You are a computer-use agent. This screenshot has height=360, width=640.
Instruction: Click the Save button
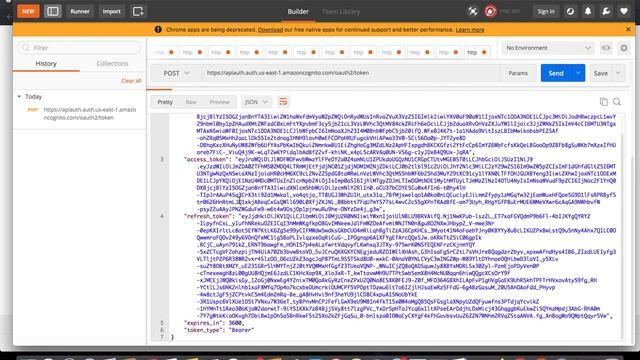pos(600,73)
